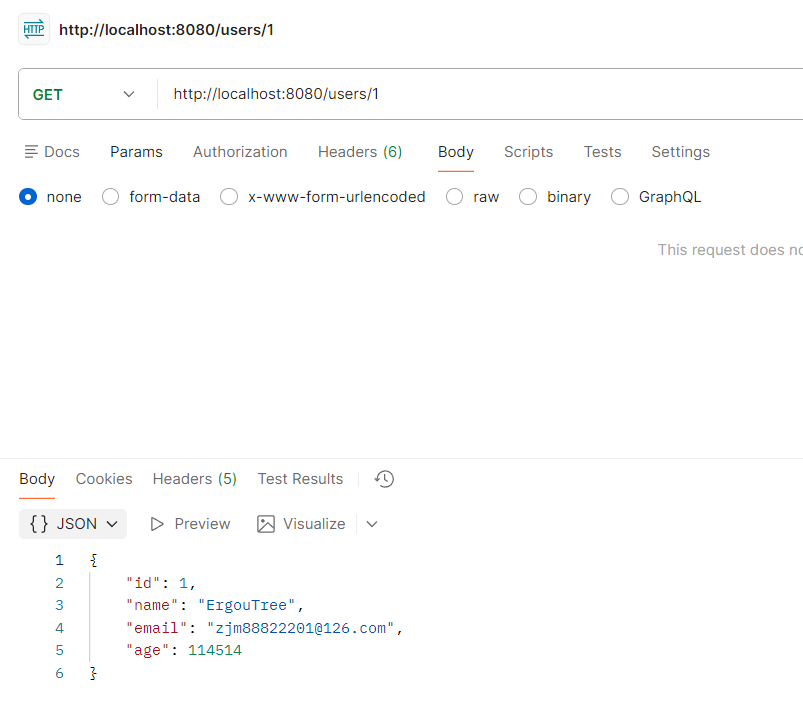Screen dimensions: 803x723
Task: Expand the chevron next to Visualize
Action: [372, 524]
